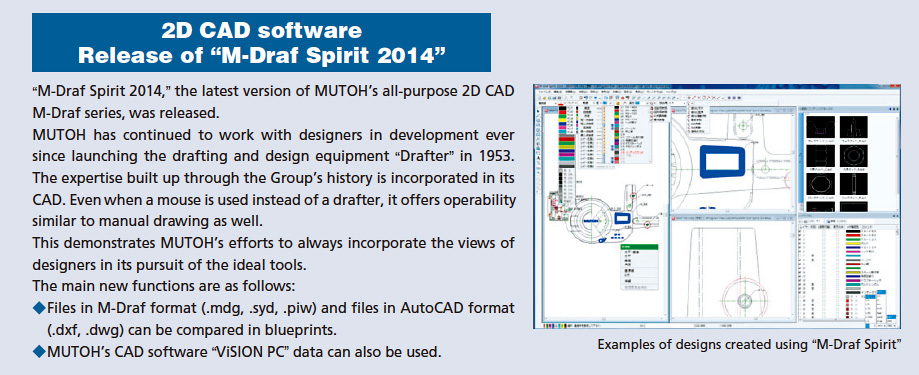Click the red icon on lower-right drawing window title

[673, 219]
